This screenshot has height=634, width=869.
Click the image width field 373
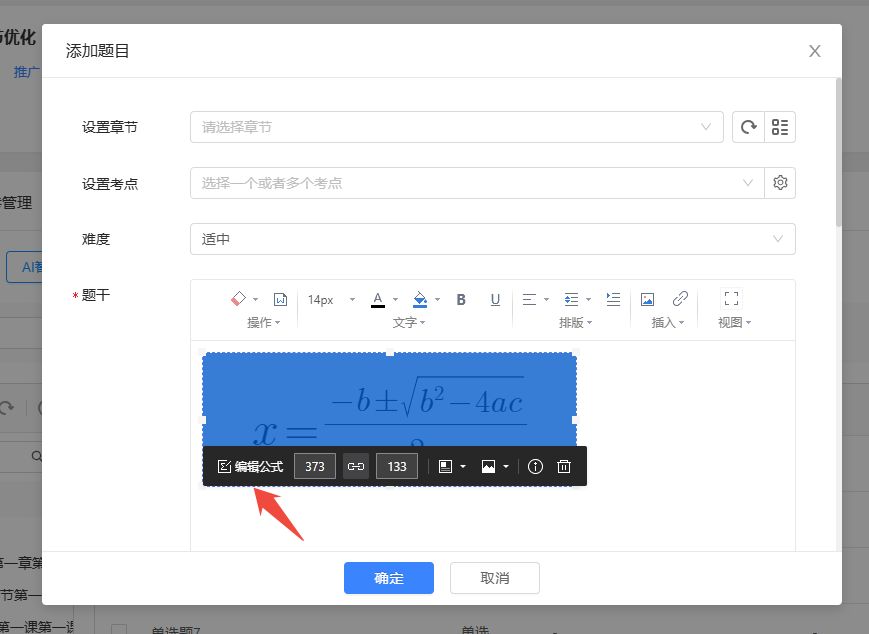315,467
